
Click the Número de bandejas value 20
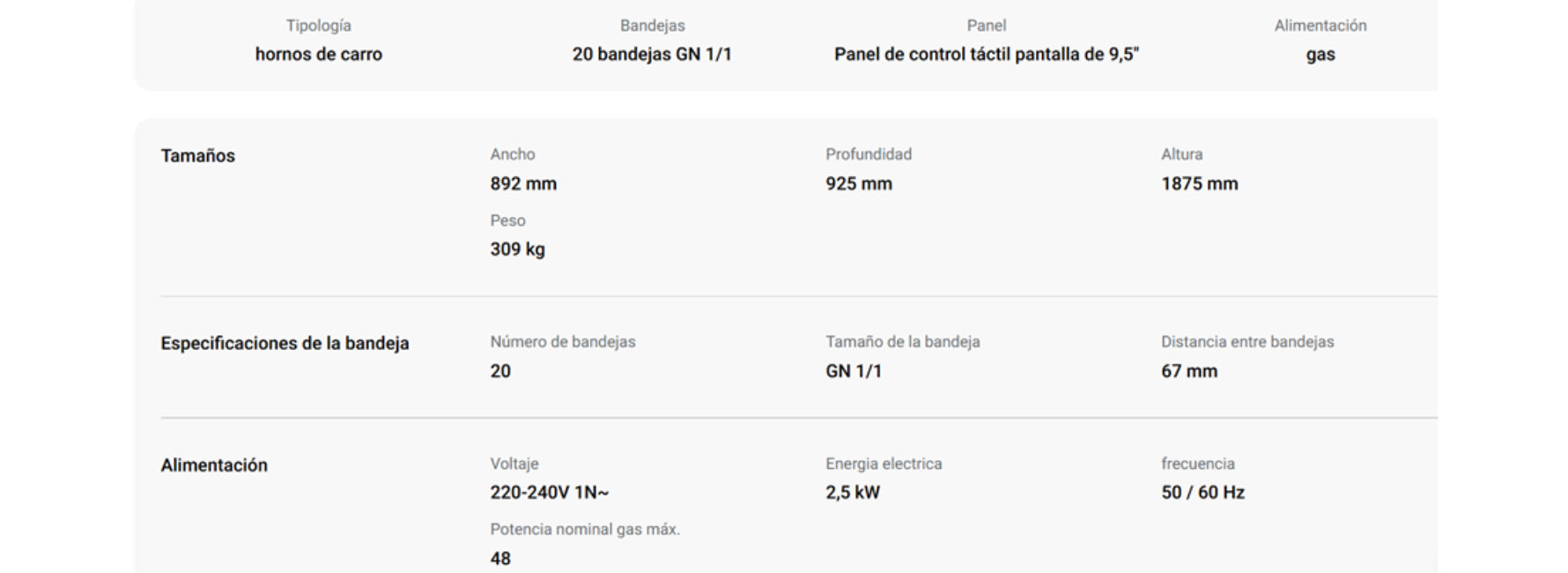[500, 371]
